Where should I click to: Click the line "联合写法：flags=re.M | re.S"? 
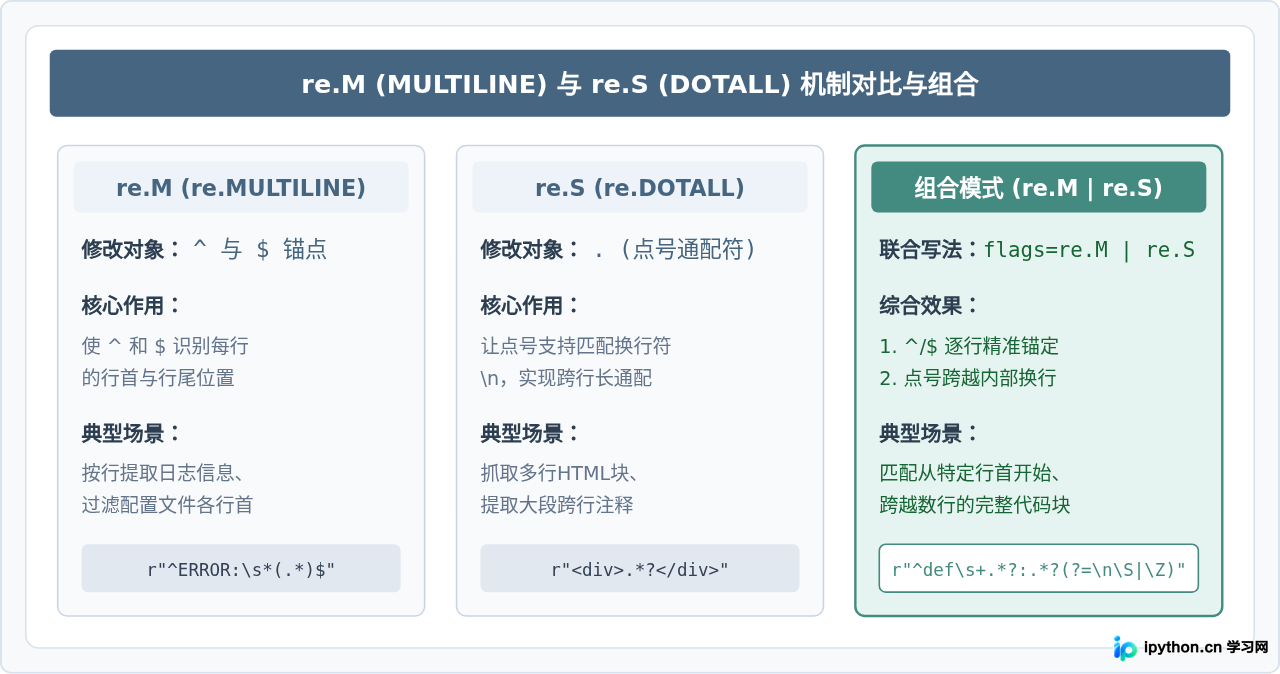point(1037,250)
